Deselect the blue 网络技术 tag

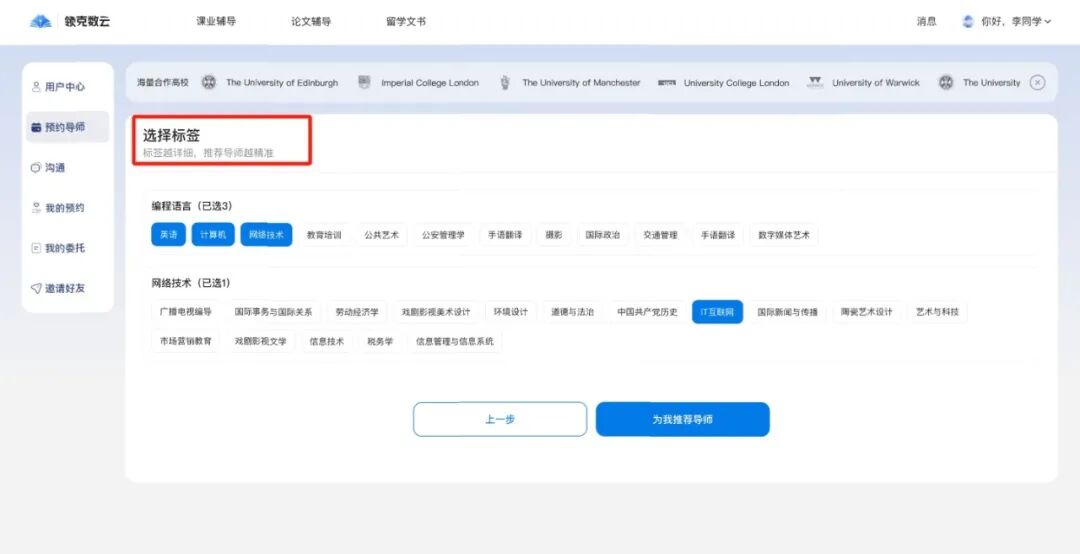[267, 235]
